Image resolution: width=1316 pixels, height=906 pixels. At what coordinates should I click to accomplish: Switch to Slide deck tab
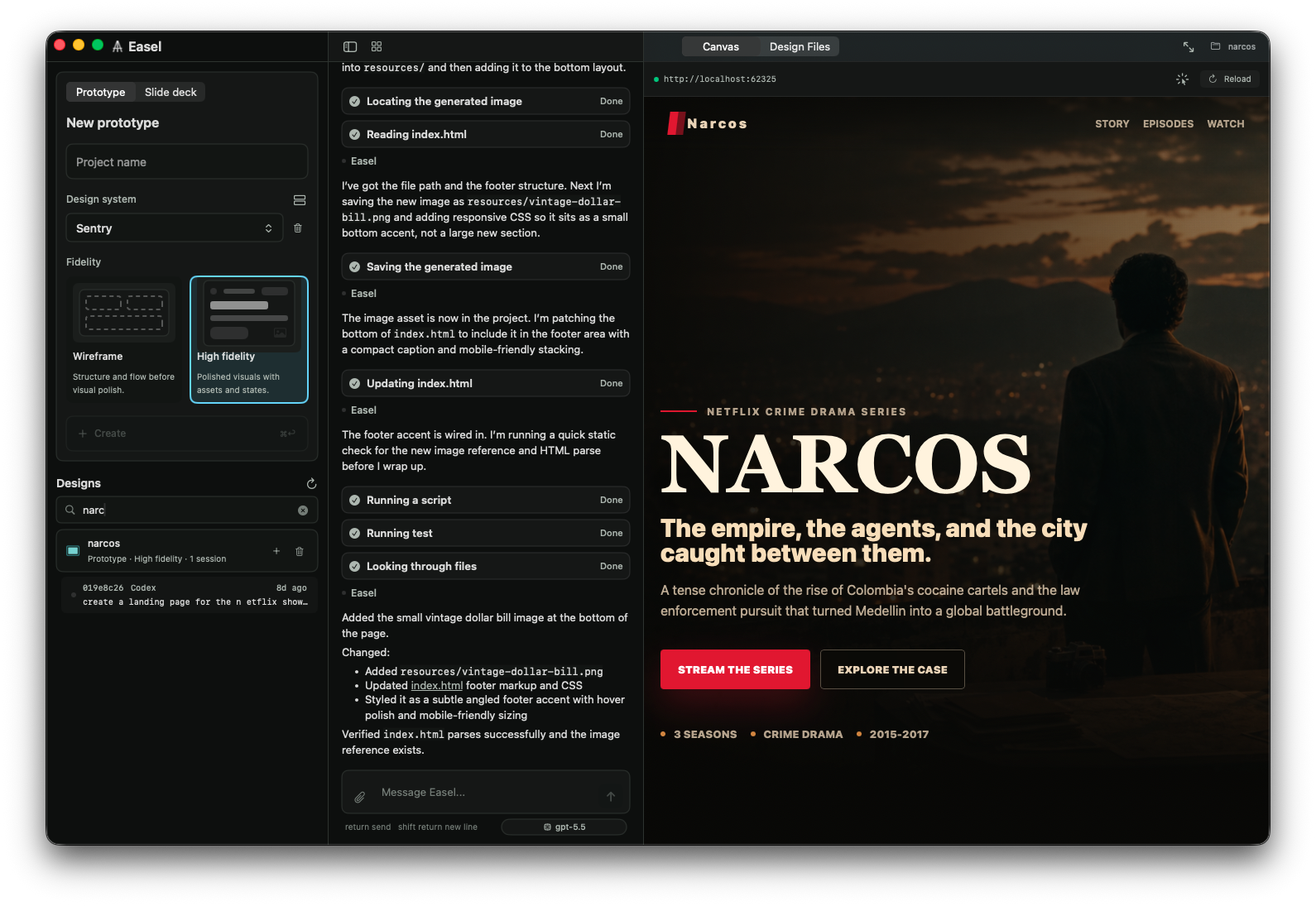coord(171,93)
